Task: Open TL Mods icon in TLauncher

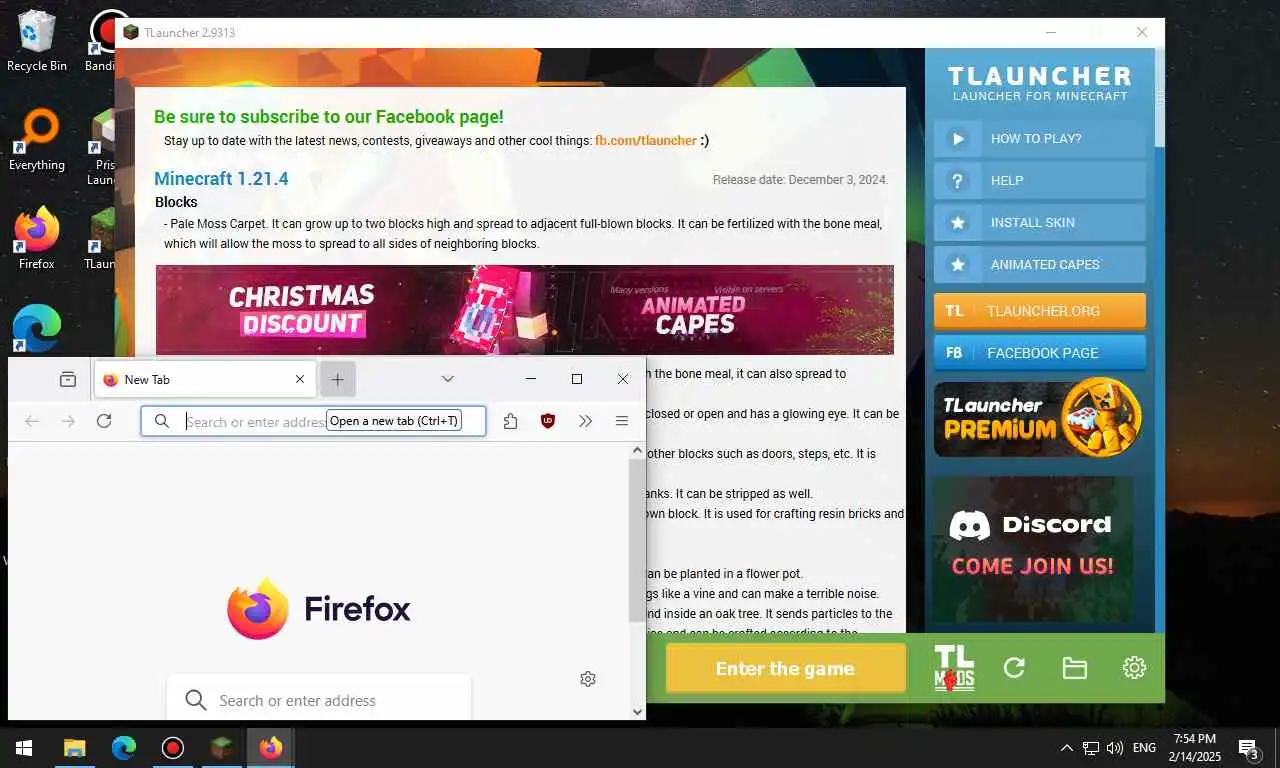Action: coord(954,668)
